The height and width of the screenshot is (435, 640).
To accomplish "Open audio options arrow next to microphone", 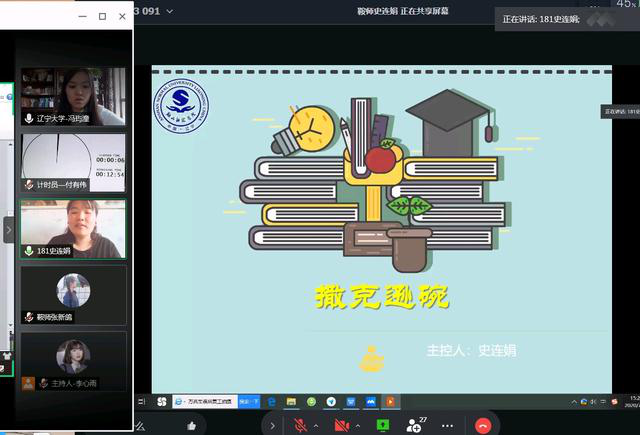I will tap(317, 425).
